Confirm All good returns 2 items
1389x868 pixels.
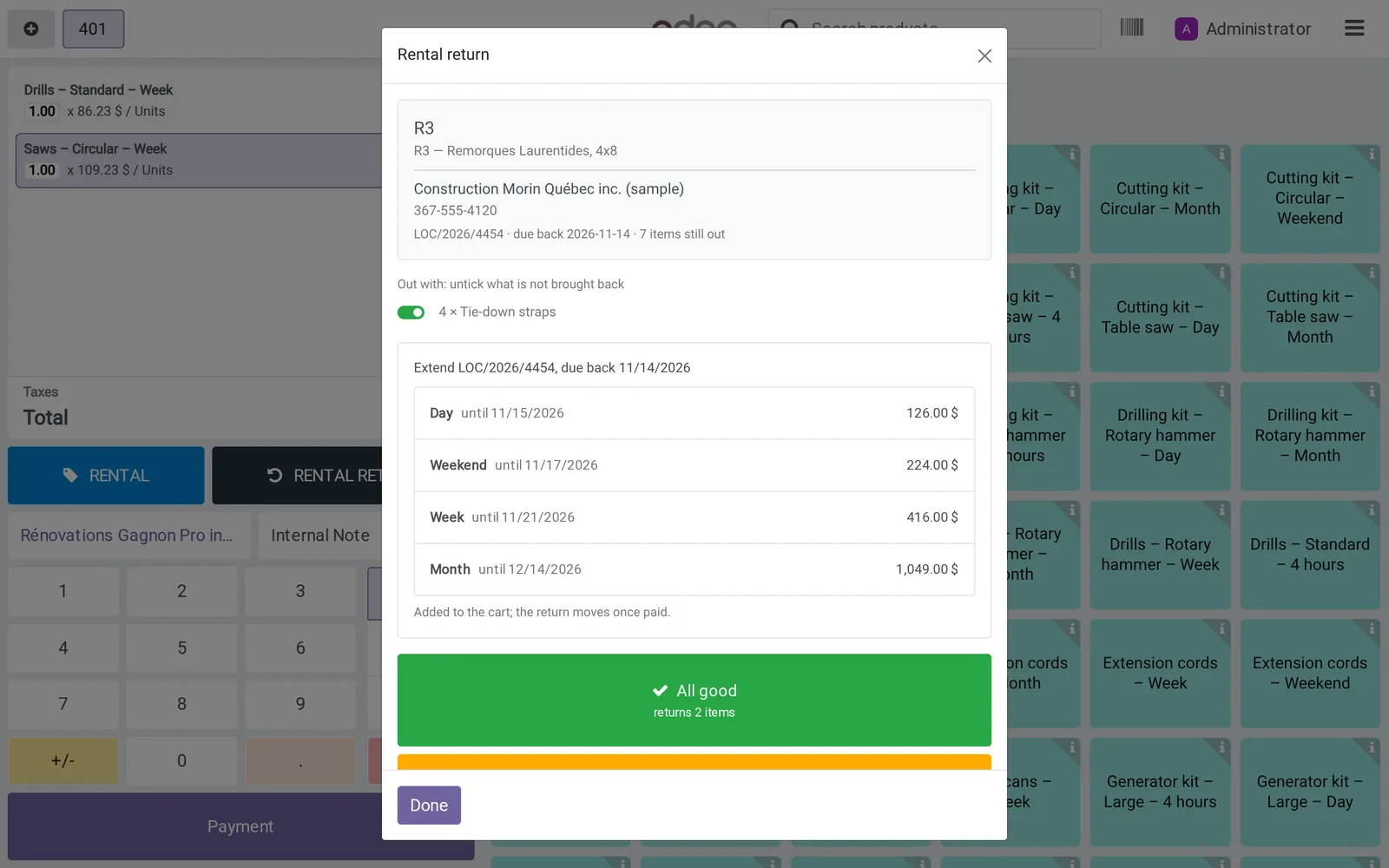[694, 700]
